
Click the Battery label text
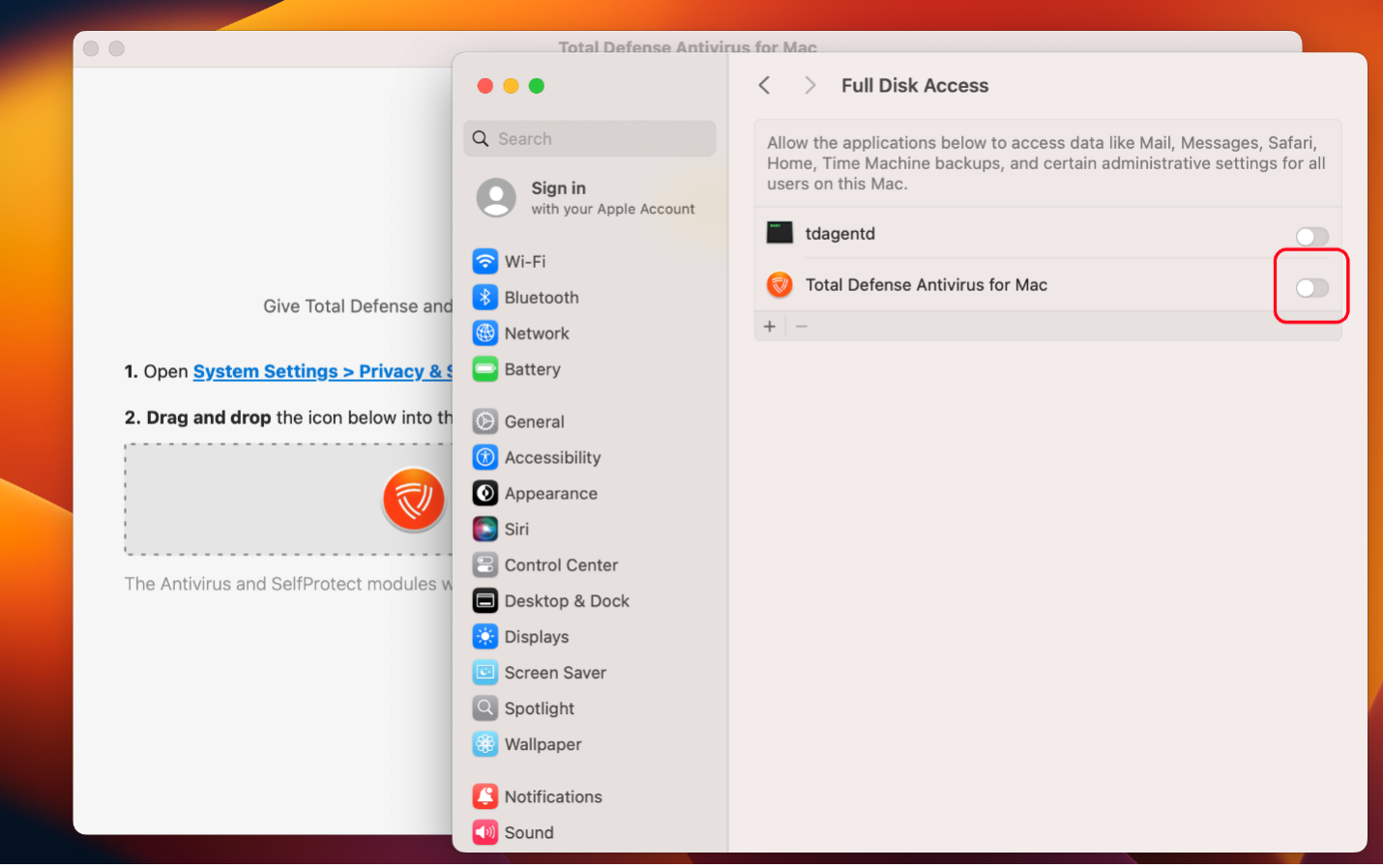pos(533,369)
